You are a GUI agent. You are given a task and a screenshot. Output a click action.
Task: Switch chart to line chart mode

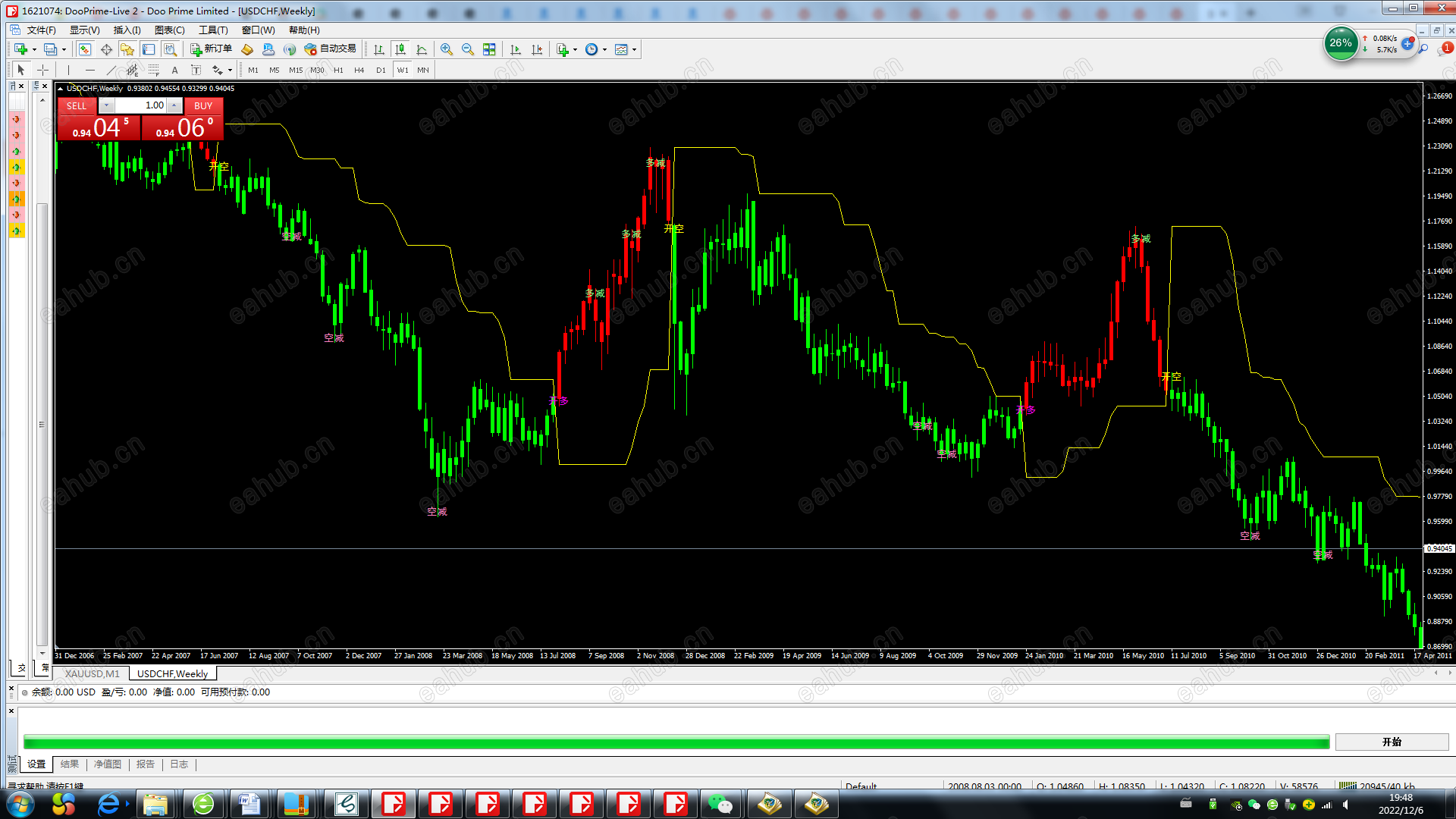pos(422,49)
